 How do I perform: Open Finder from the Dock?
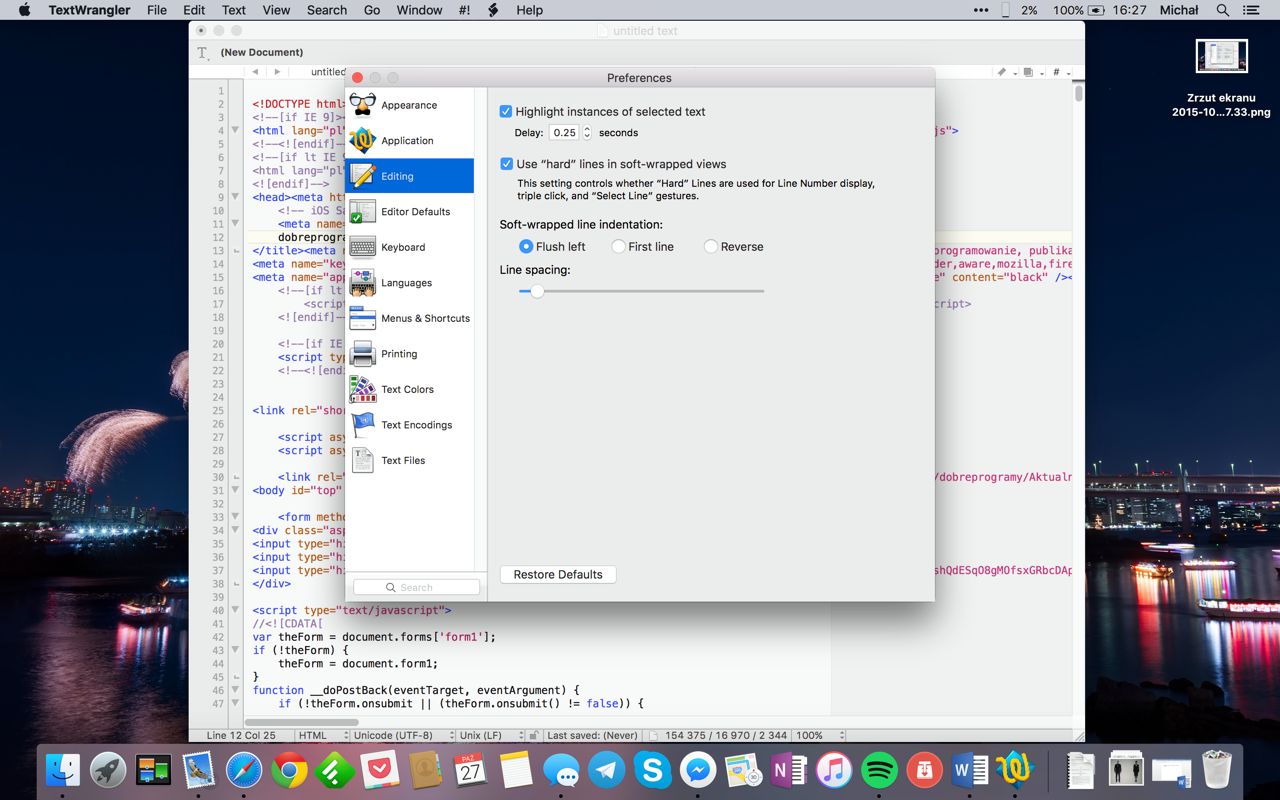(63, 770)
